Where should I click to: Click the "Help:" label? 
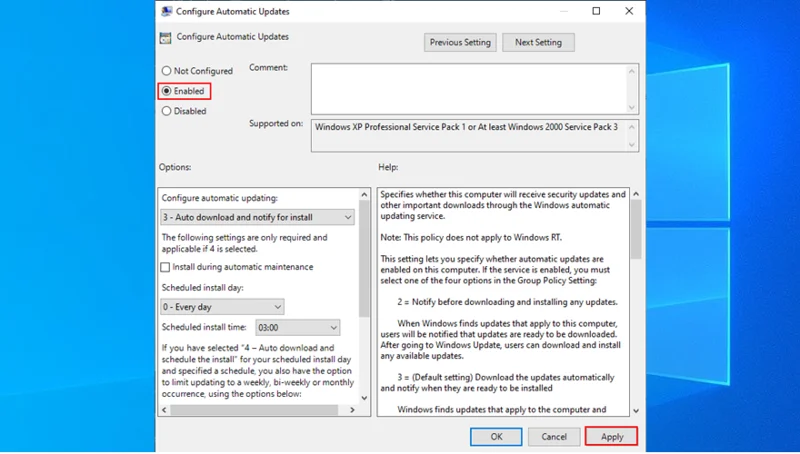pos(388,167)
